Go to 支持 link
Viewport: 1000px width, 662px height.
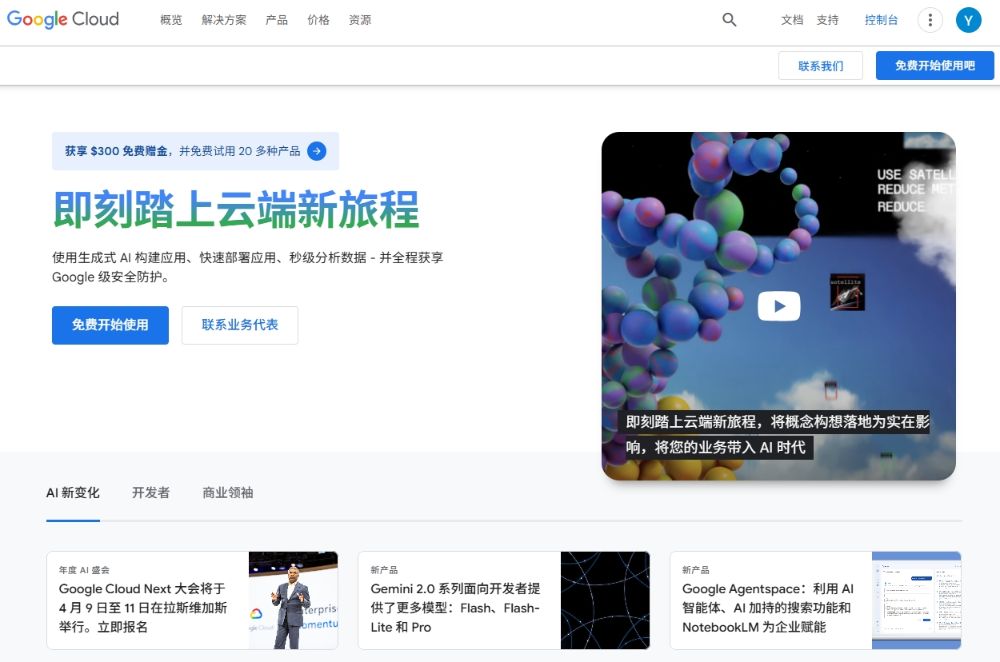pyautogui.click(x=827, y=20)
